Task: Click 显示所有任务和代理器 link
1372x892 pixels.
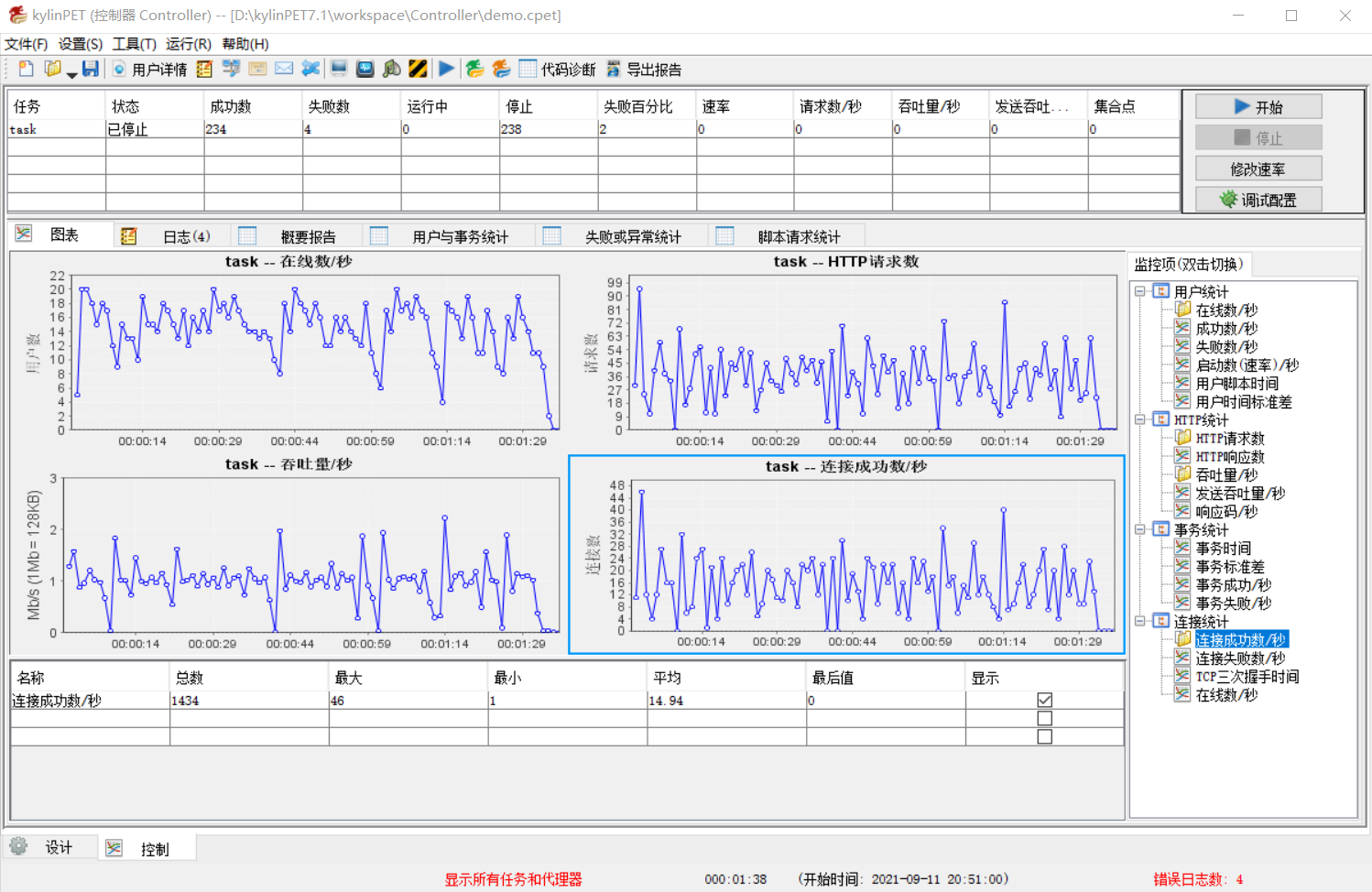Action: 513,879
